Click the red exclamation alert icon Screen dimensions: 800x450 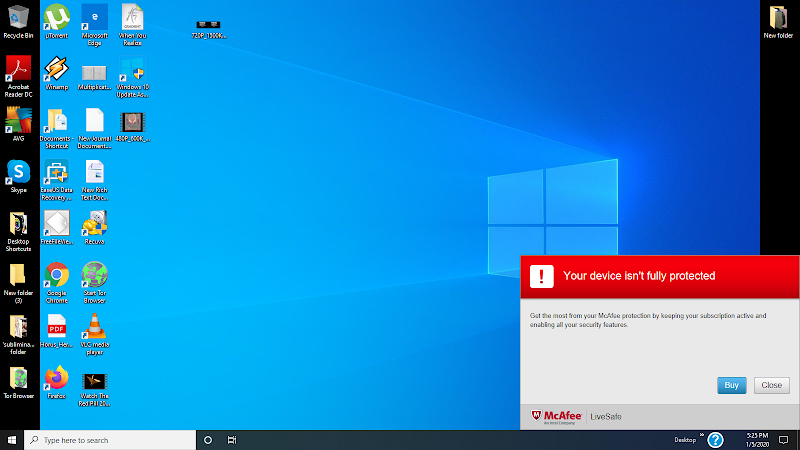pyautogui.click(x=542, y=277)
